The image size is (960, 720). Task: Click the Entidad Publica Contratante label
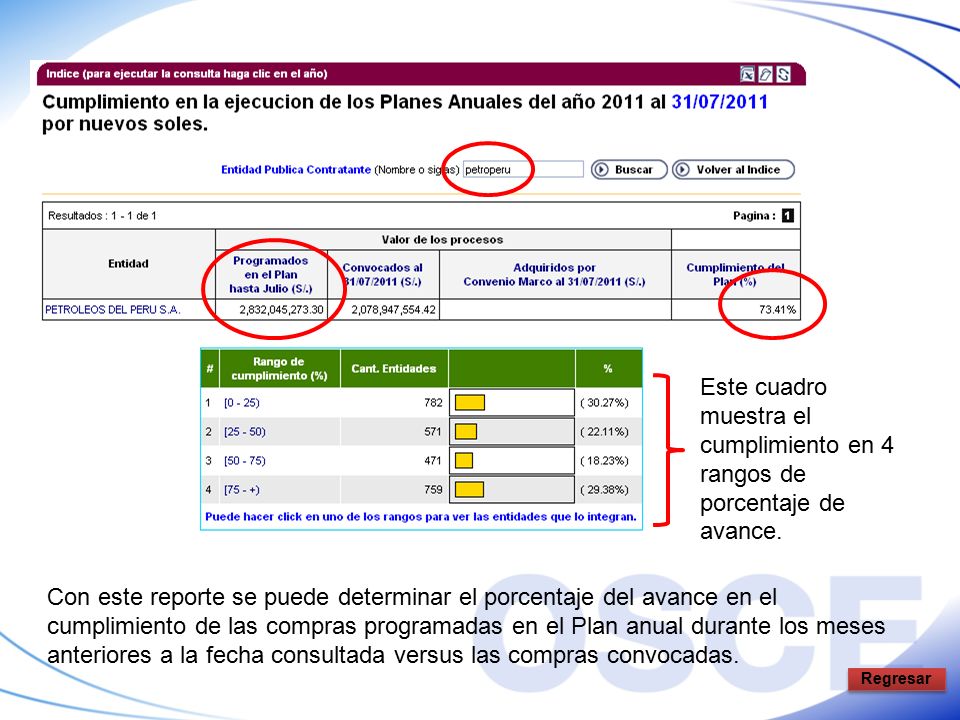click(x=296, y=170)
